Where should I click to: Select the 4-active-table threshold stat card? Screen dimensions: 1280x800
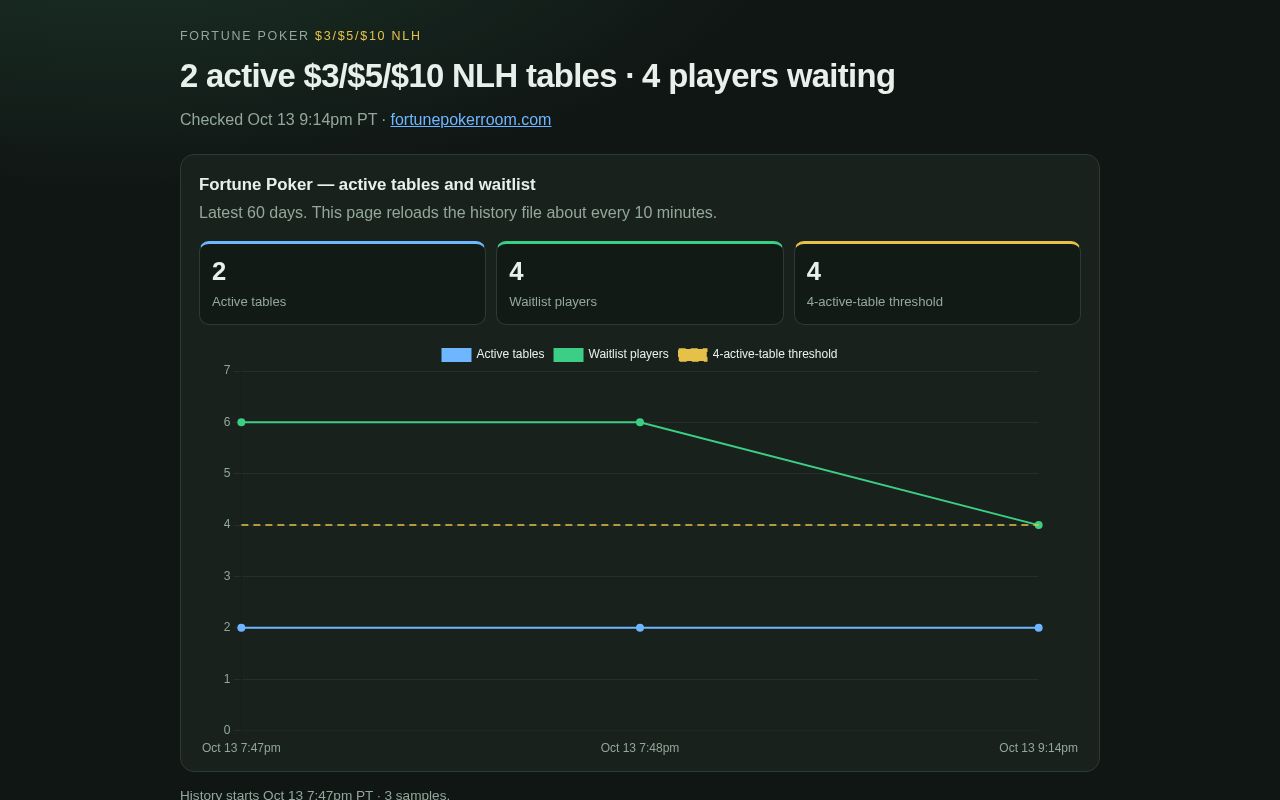pyautogui.click(x=937, y=283)
